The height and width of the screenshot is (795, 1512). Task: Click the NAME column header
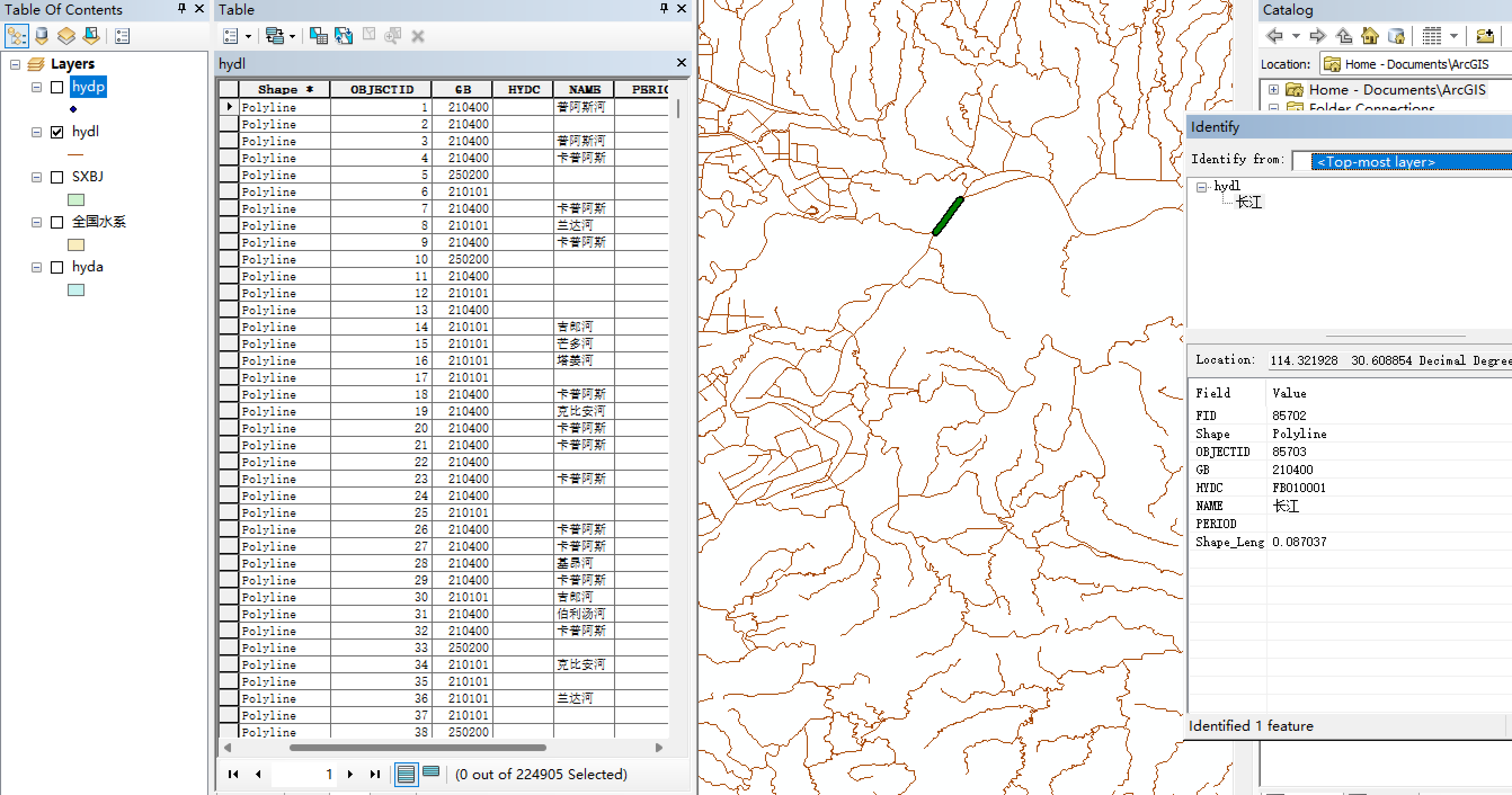[584, 89]
